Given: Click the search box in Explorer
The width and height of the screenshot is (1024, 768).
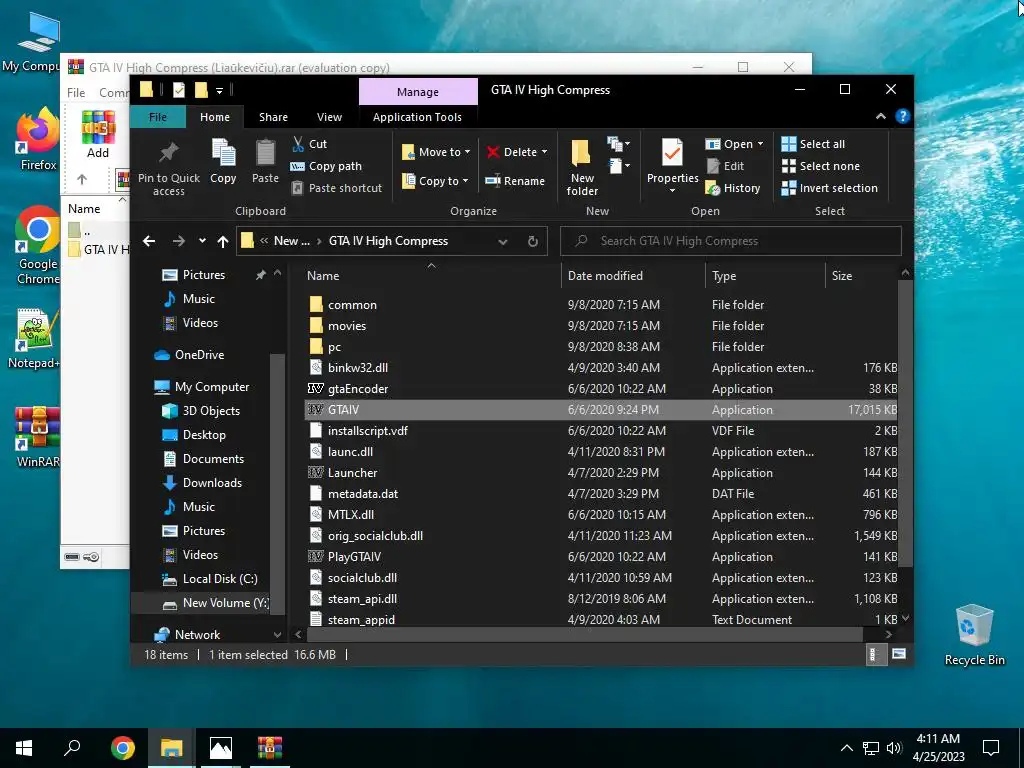Looking at the screenshot, I should pos(731,241).
